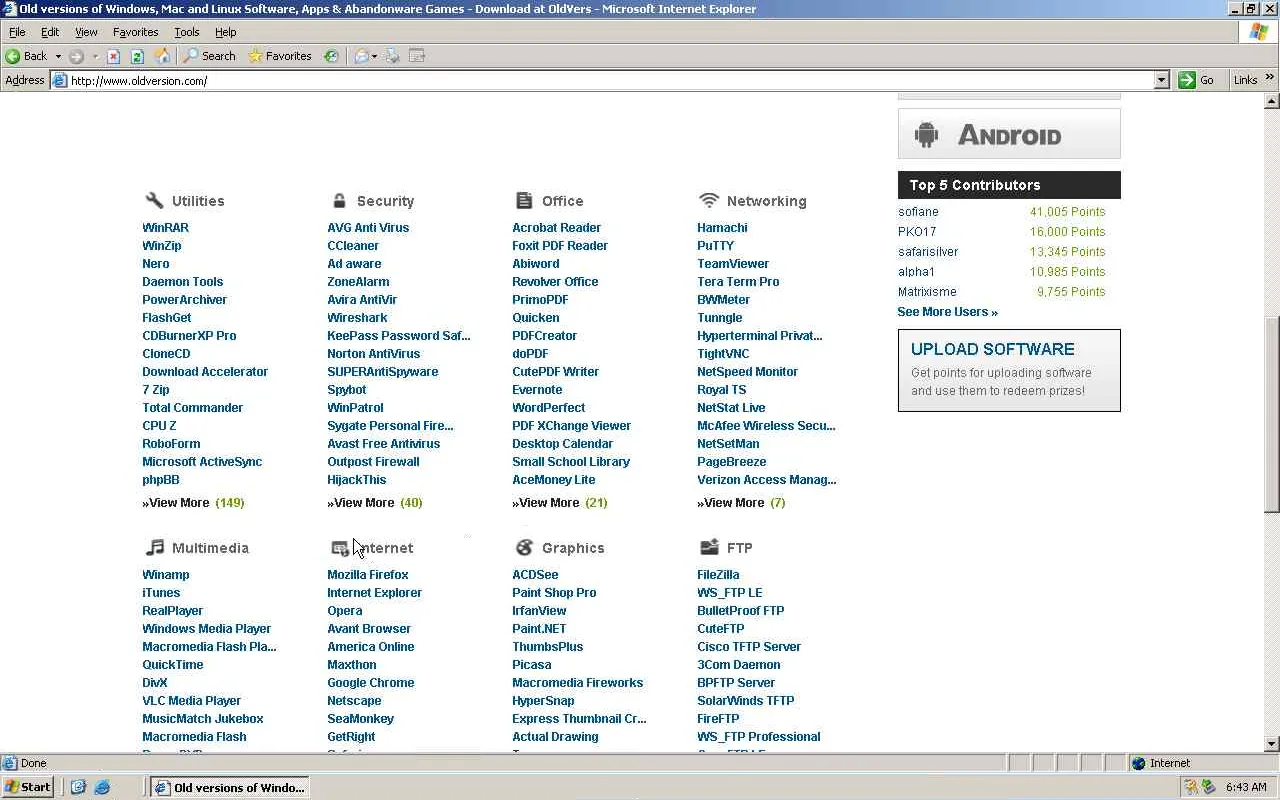1280x800 pixels.
Task: Open the FileZilla link
Action: 718,574
